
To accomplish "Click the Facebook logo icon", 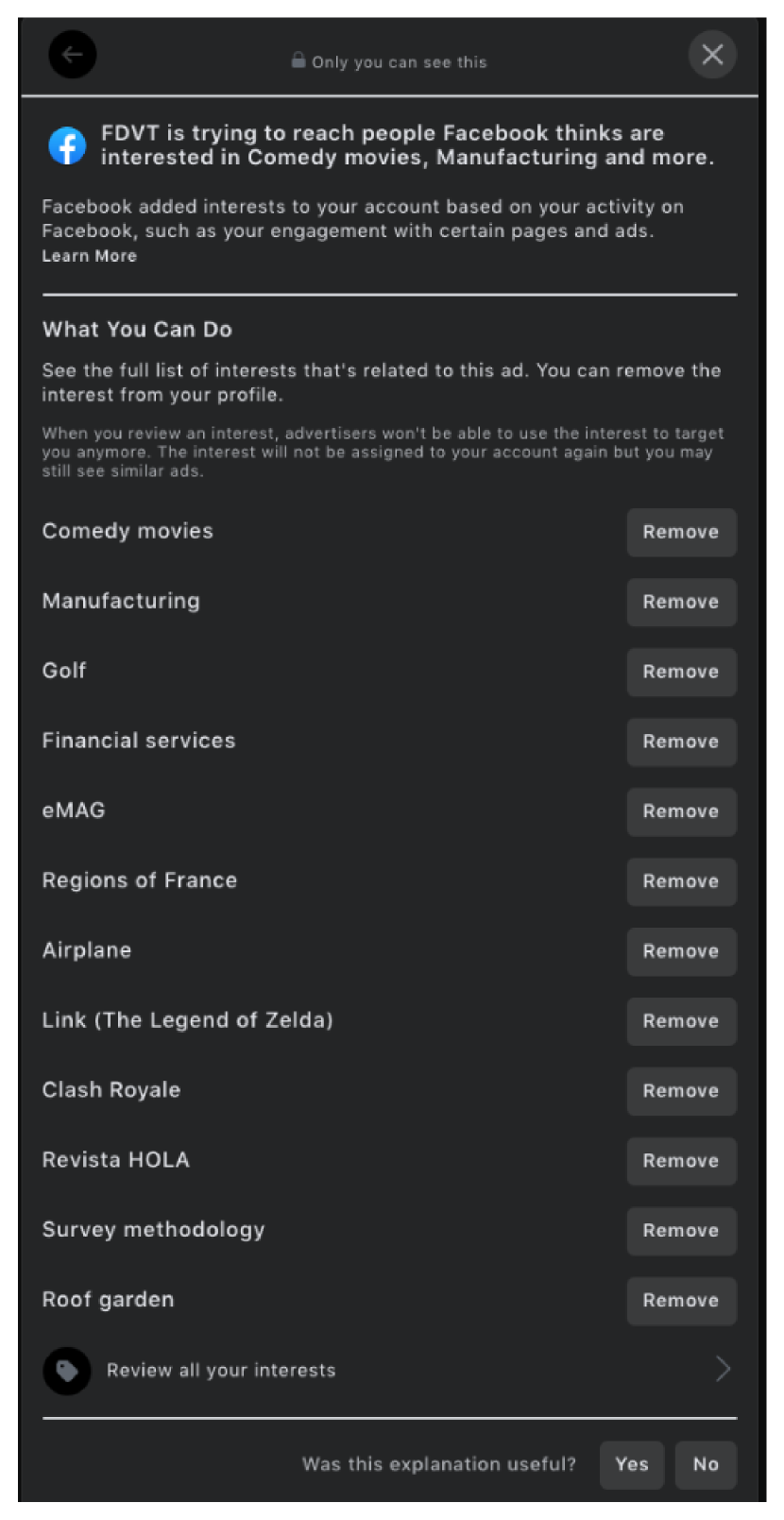I will [67, 145].
